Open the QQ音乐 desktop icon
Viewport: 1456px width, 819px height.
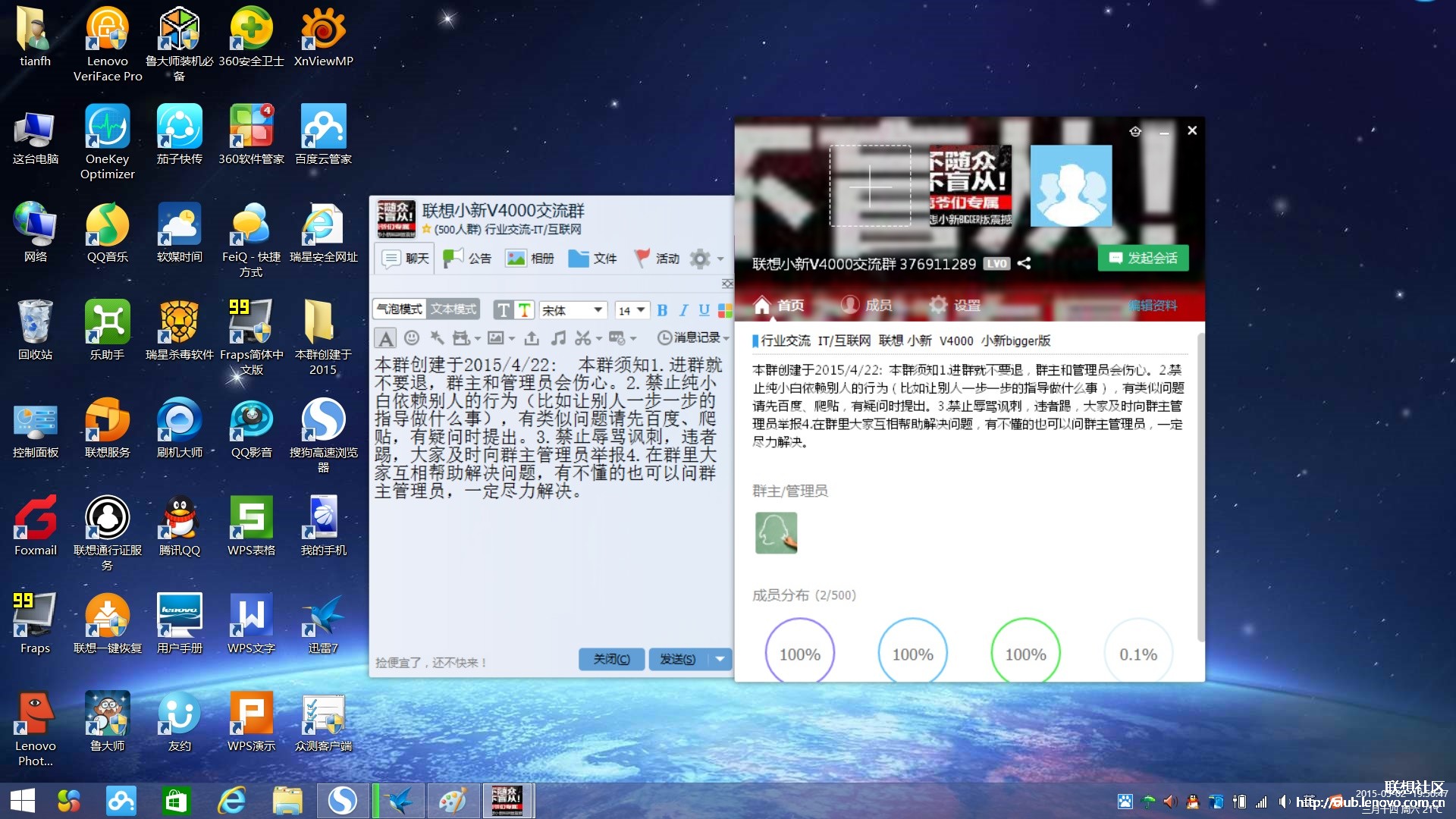coord(107,232)
